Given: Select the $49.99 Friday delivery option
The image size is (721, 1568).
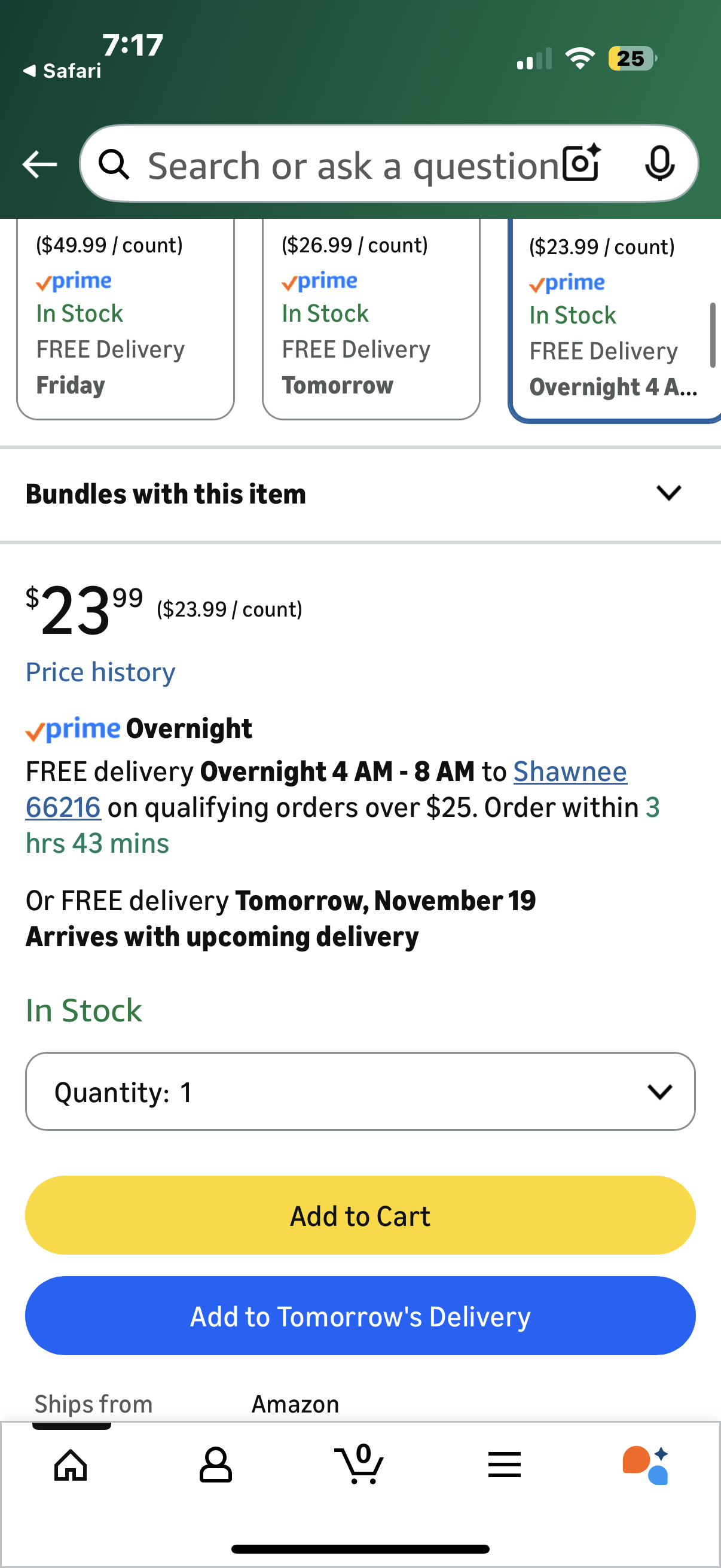Looking at the screenshot, I should [x=126, y=316].
